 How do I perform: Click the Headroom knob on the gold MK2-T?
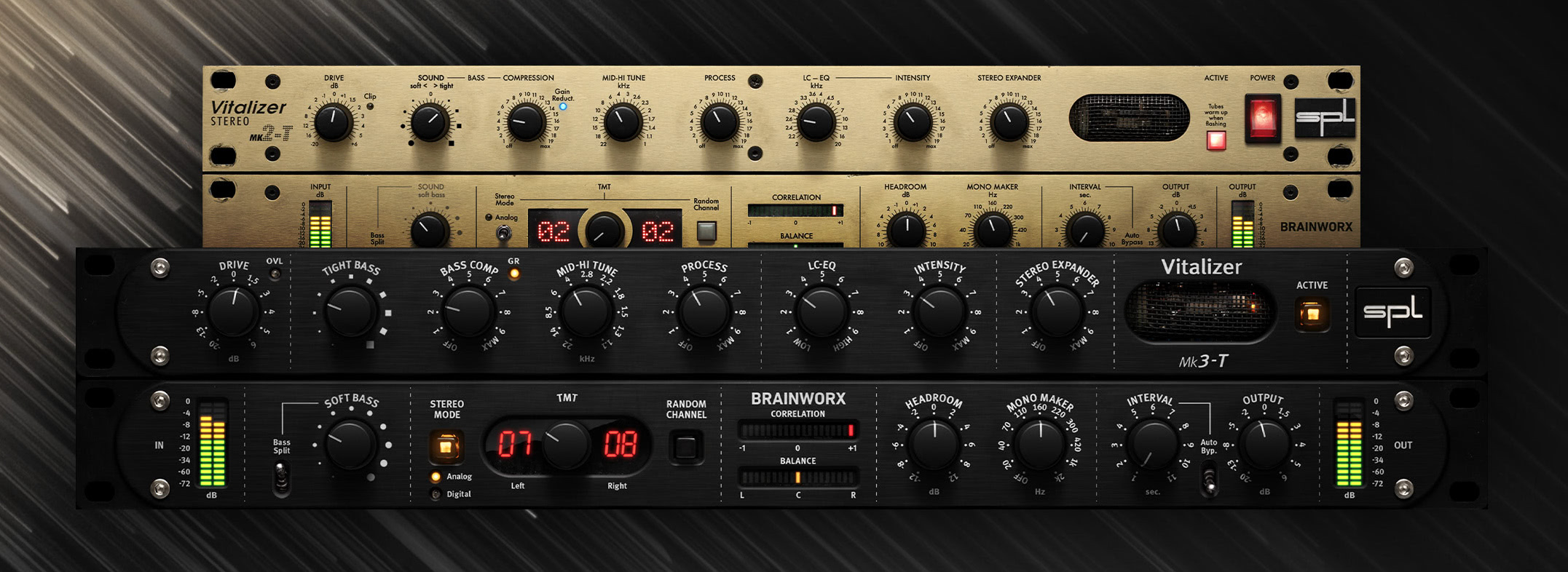[x=907, y=229]
